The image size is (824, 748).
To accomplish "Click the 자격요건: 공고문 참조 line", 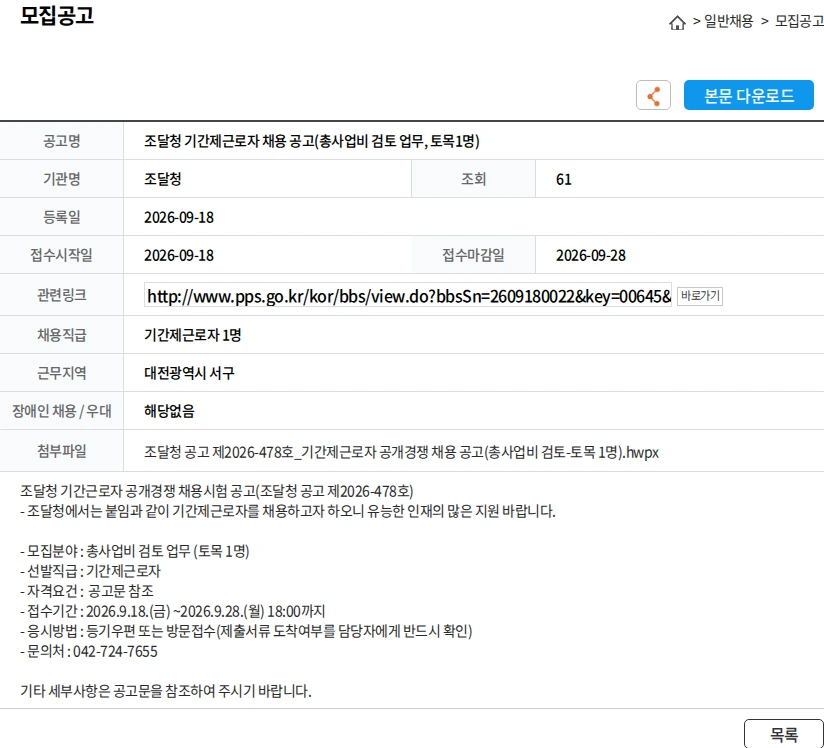I will coord(87,591).
